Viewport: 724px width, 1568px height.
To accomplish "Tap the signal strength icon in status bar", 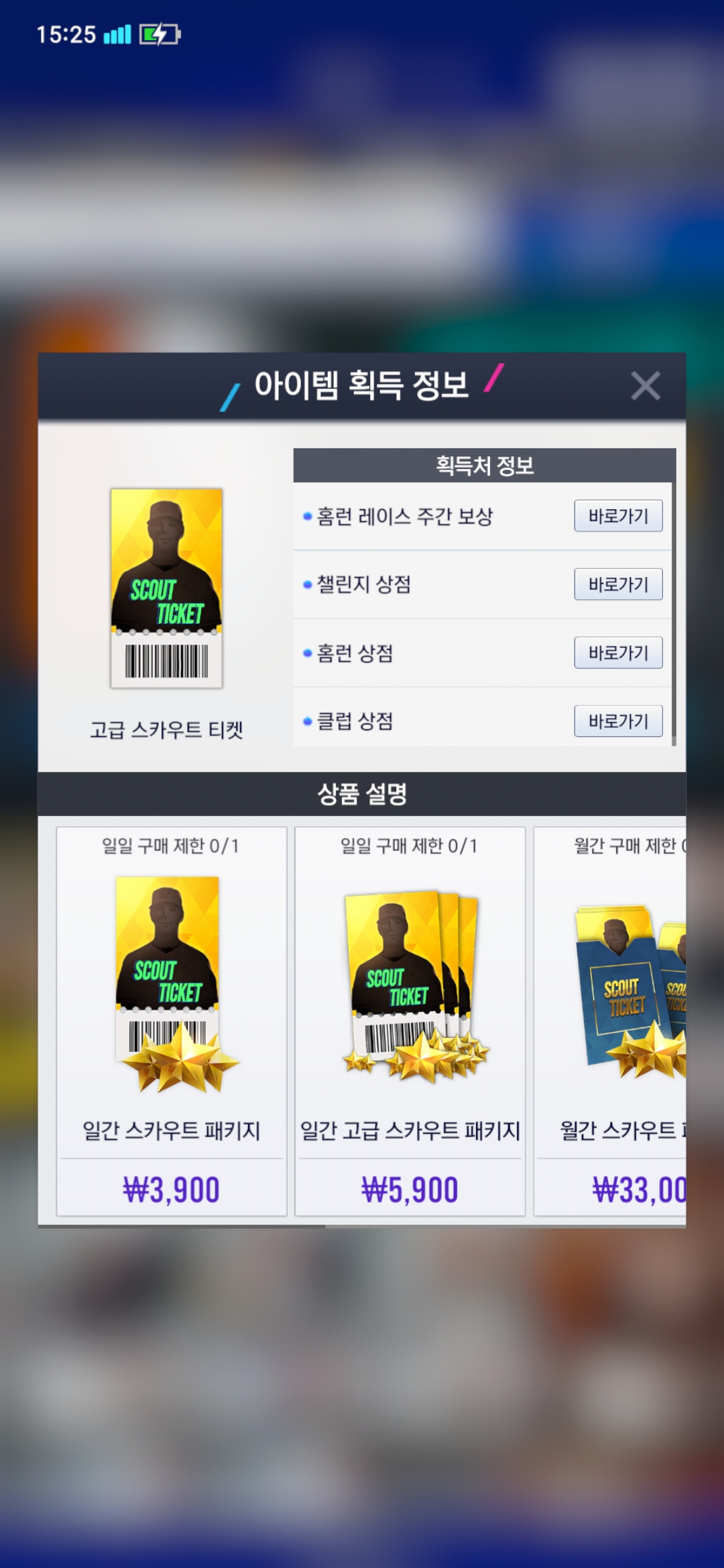I will pyautogui.click(x=117, y=34).
